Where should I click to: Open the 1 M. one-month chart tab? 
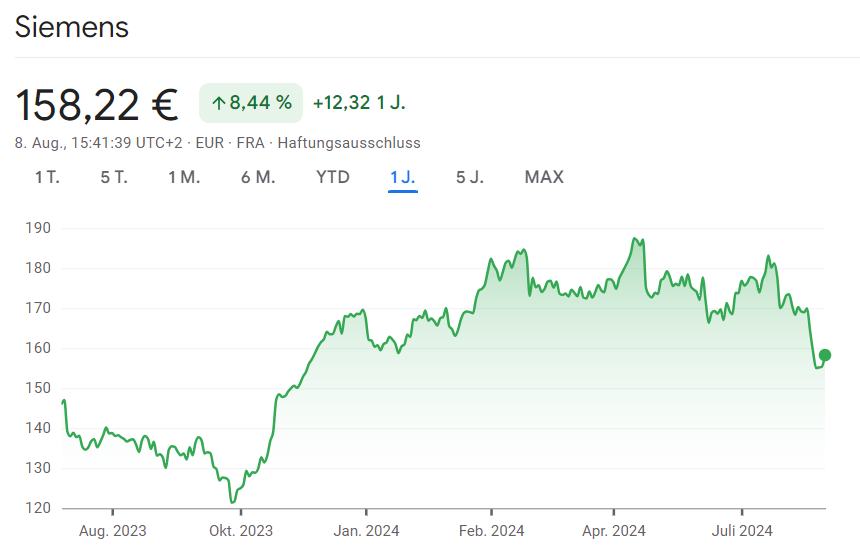[x=184, y=177]
